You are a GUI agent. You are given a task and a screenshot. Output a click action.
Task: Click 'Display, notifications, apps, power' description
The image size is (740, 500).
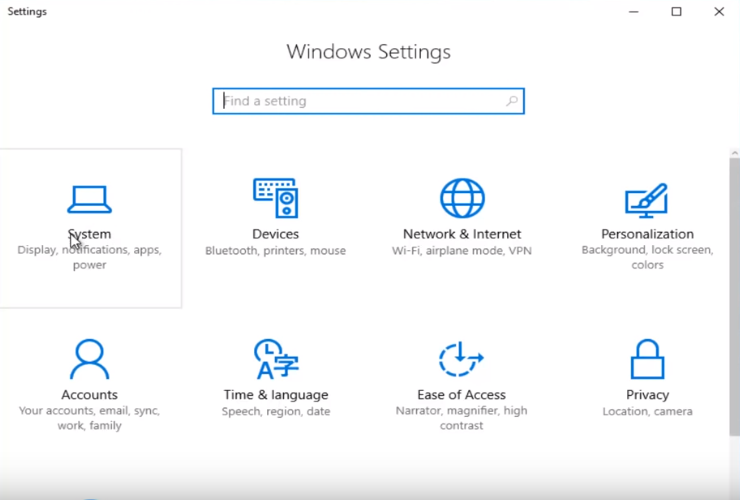(x=89, y=257)
